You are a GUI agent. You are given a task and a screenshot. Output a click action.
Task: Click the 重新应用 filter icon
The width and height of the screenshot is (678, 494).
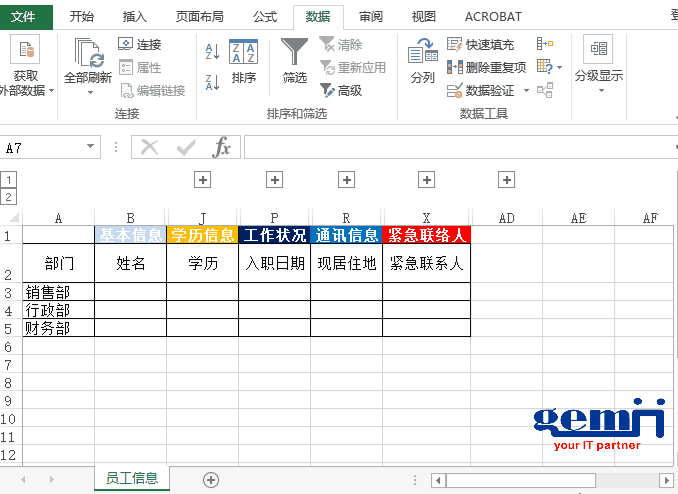pos(327,67)
